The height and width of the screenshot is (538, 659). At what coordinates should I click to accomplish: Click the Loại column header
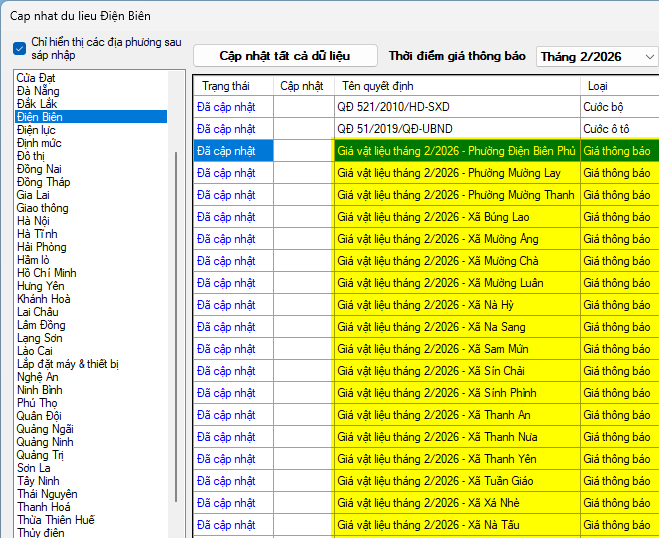(597, 86)
